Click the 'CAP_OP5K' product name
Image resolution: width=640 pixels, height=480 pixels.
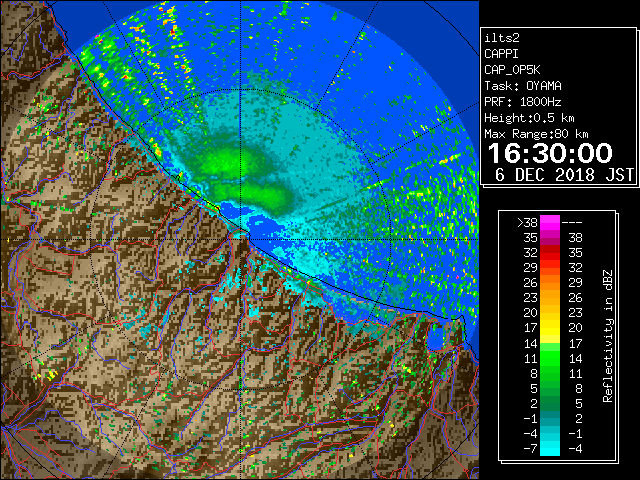(x=512, y=70)
